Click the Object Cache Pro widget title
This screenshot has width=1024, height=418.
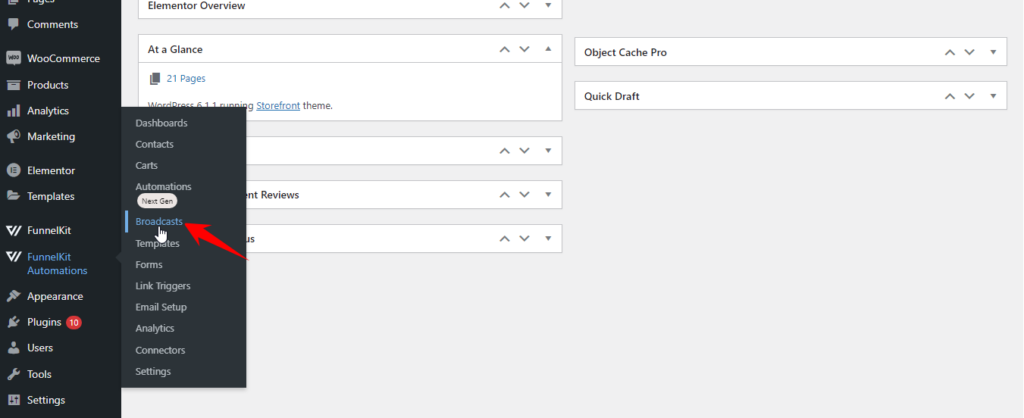(x=626, y=52)
